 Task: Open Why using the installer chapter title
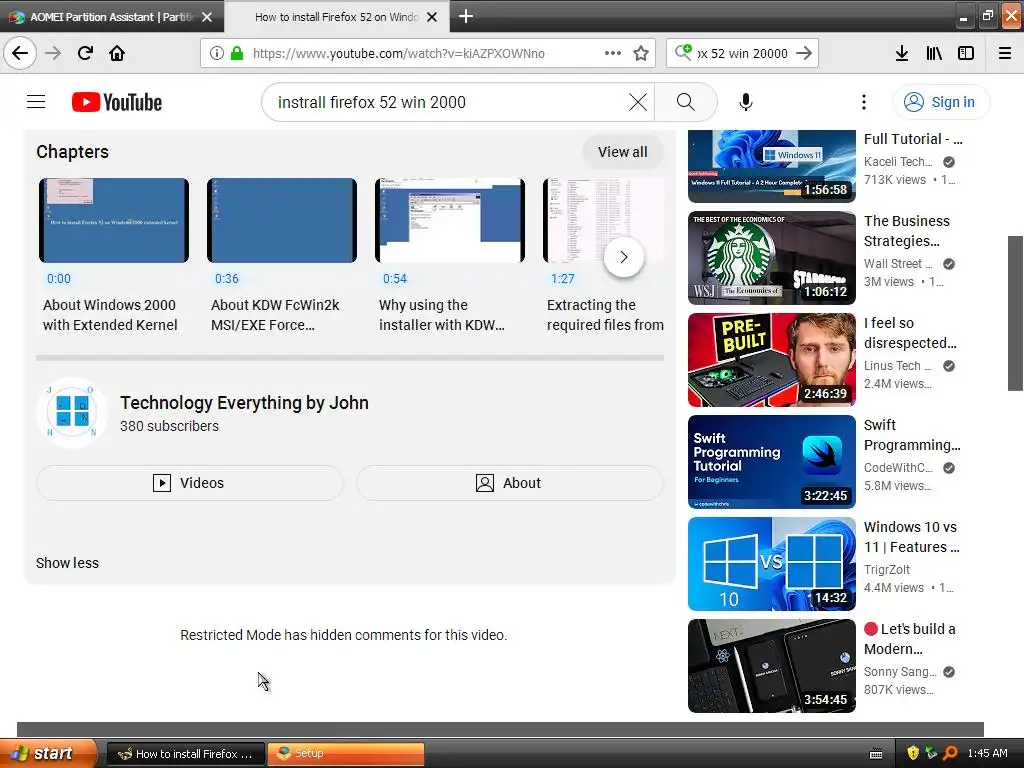coord(442,315)
